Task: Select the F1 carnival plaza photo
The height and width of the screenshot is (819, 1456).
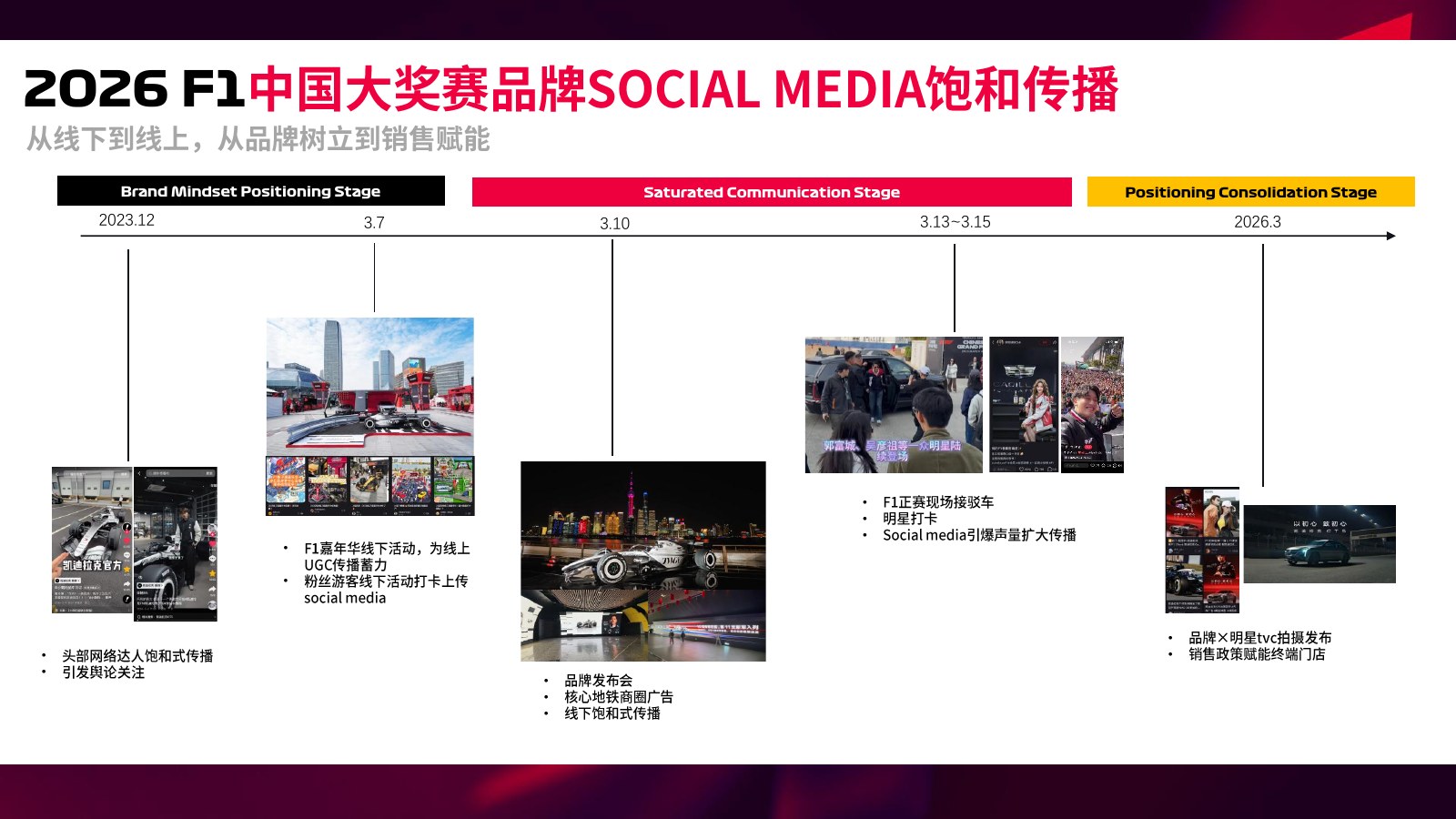Action: (x=369, y=387)
